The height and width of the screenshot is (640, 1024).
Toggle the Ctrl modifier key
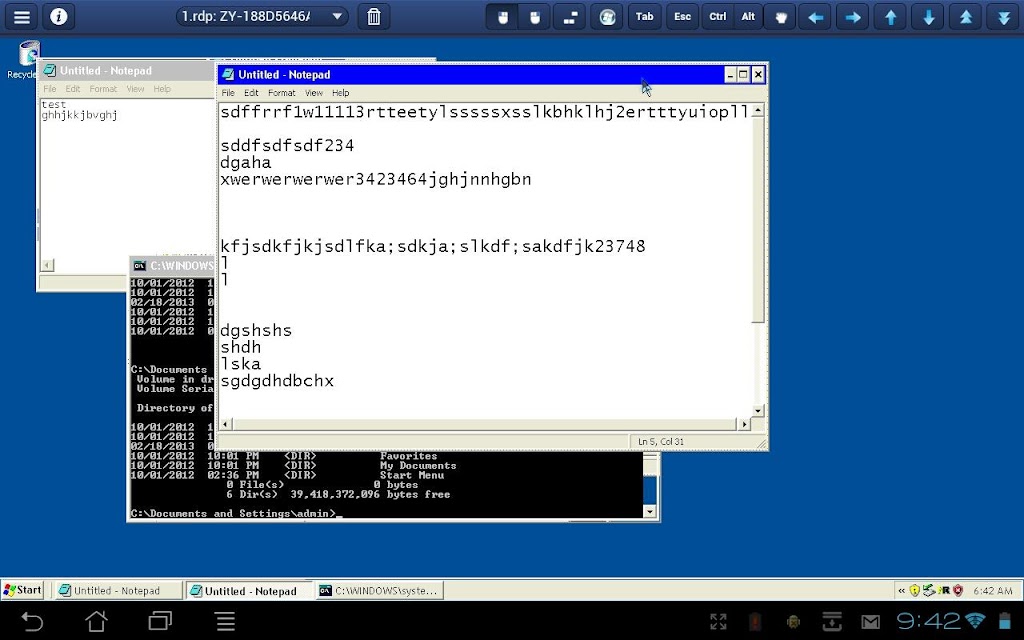pyautogui.click(x=718, y=17)
